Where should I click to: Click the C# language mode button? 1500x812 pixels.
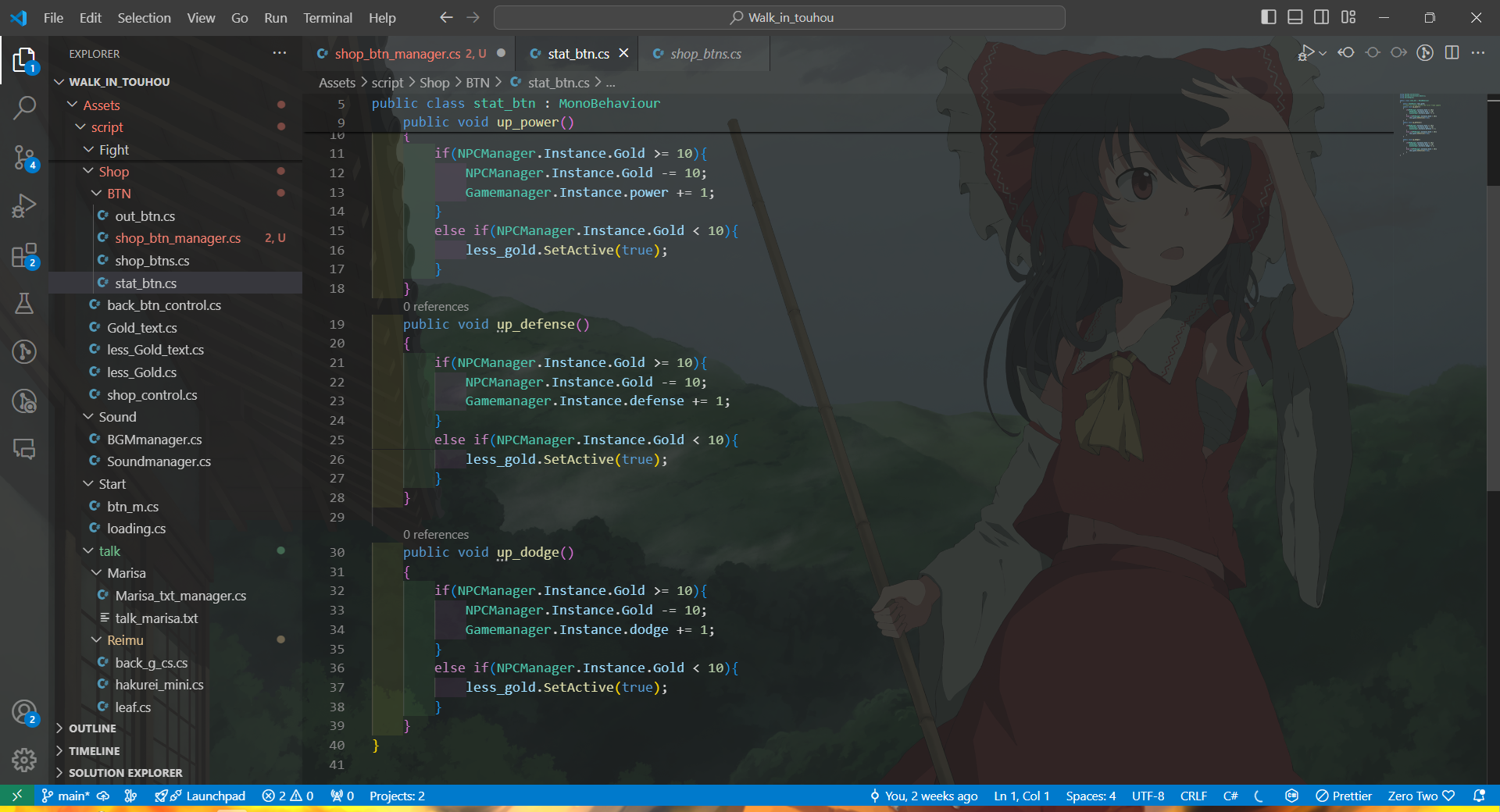[1230, 796]
